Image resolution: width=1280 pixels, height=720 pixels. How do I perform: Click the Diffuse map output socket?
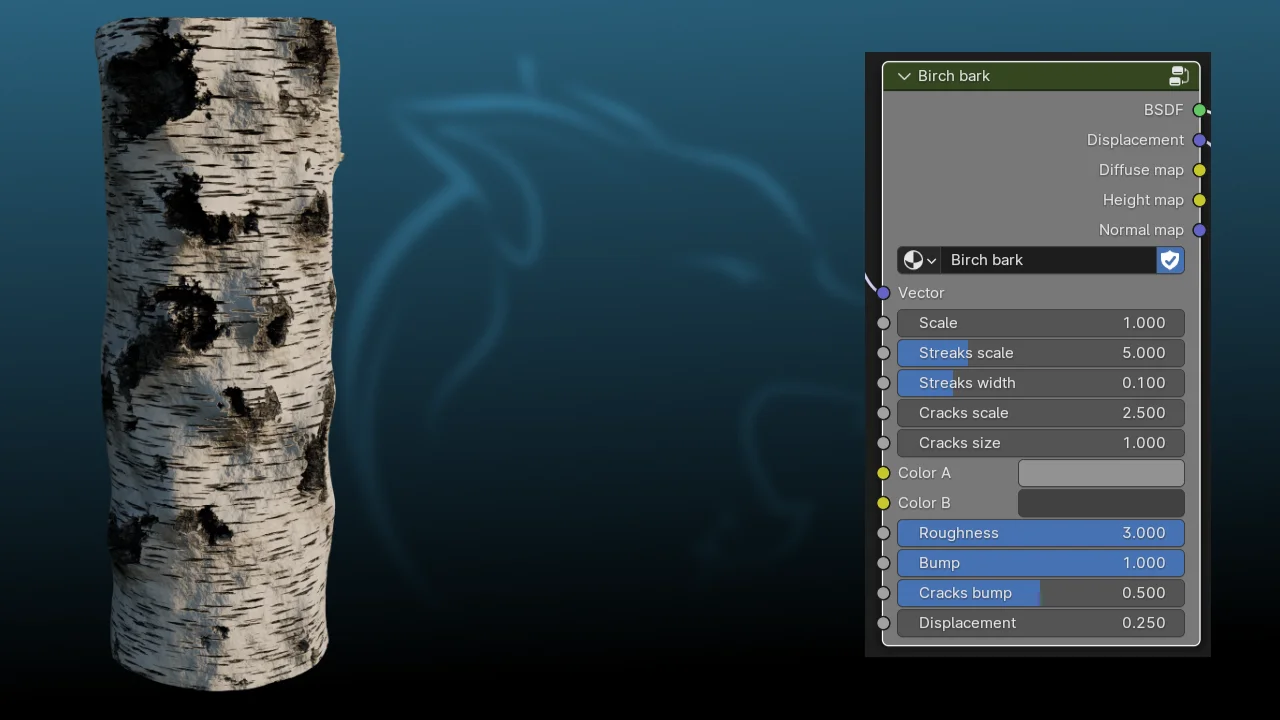(1199, 170)
